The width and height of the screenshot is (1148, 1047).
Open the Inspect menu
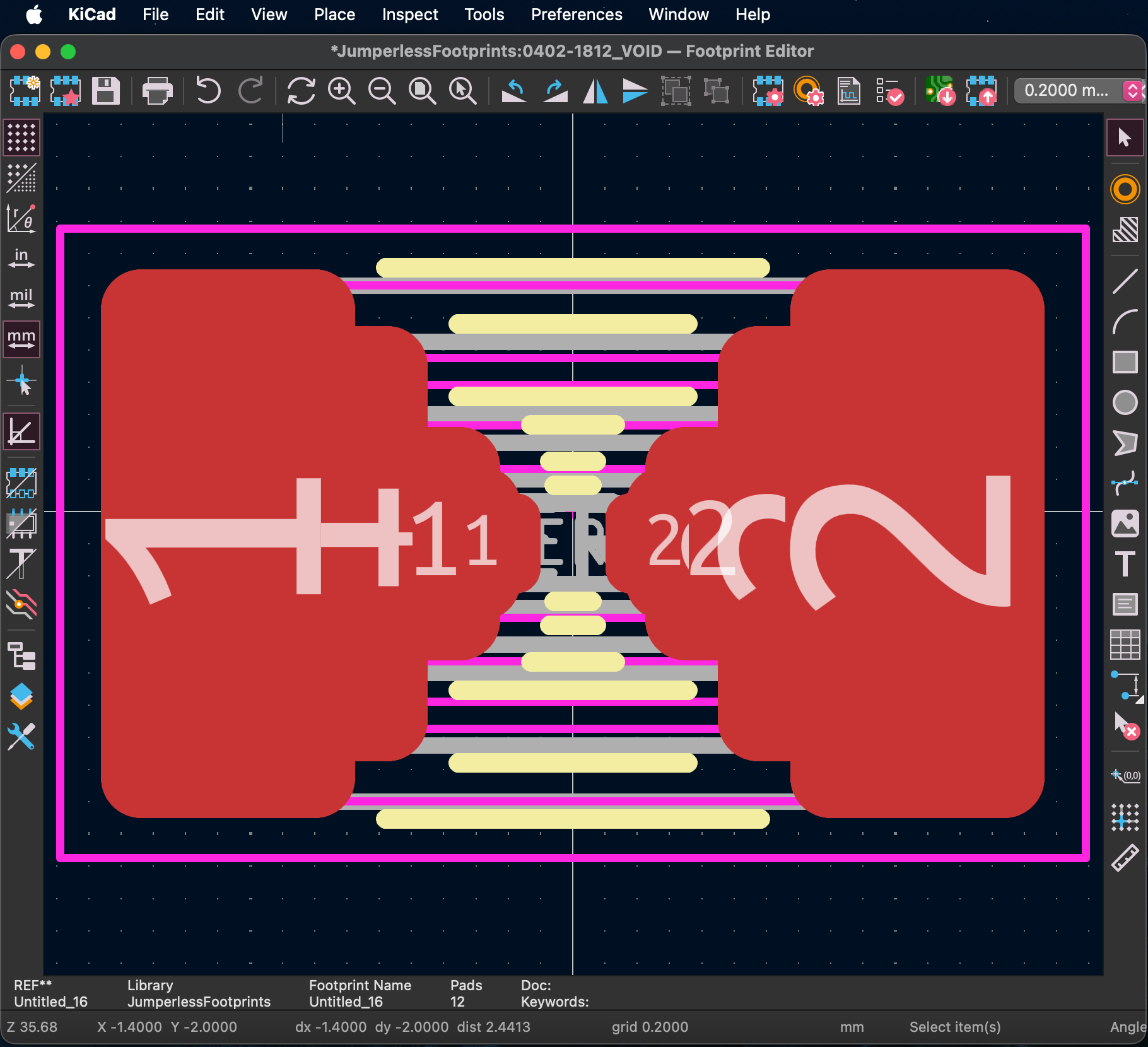tap(409, 14)
